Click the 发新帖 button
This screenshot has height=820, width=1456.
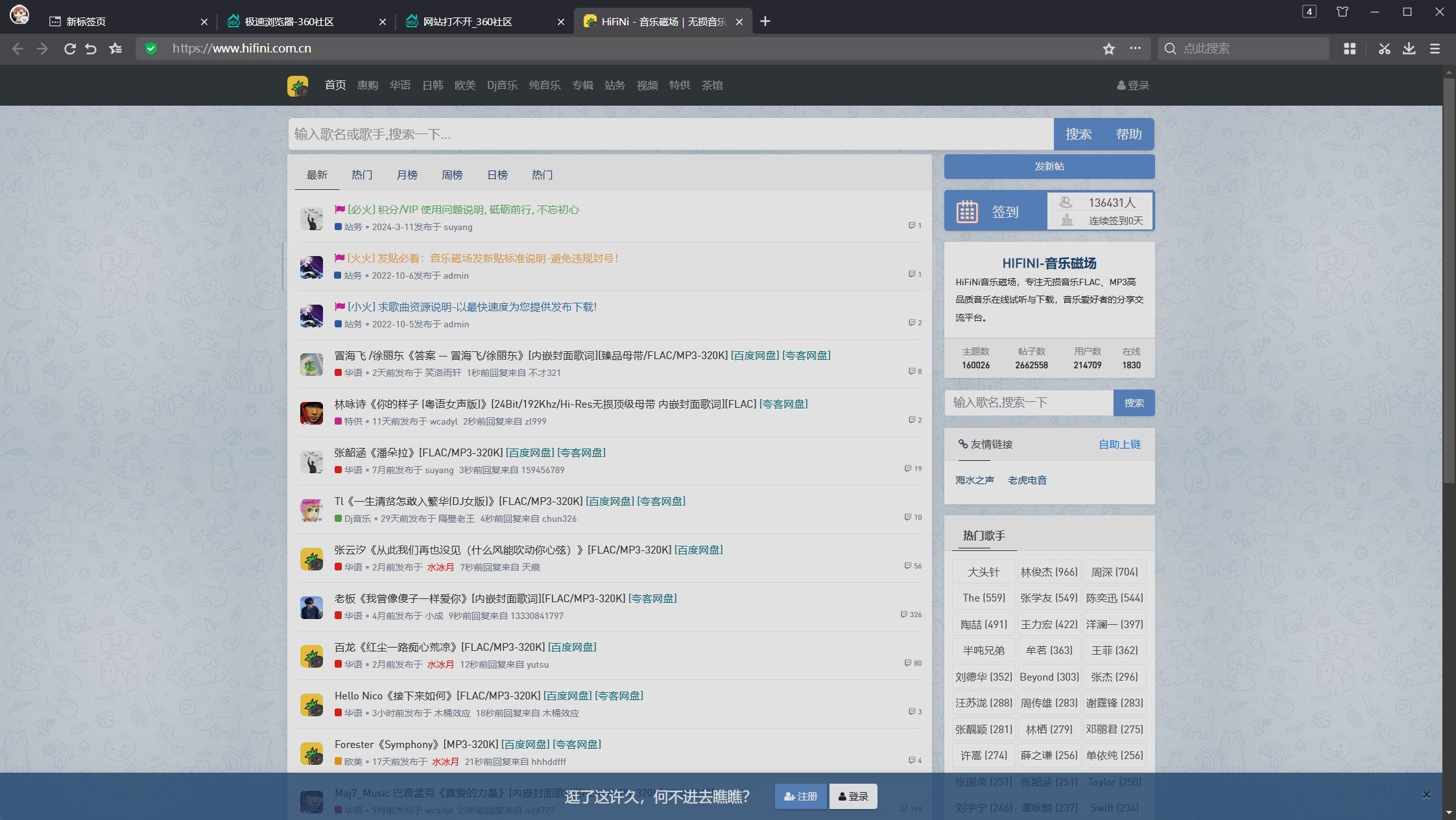pyautogui.click(x=1049, y=167)
